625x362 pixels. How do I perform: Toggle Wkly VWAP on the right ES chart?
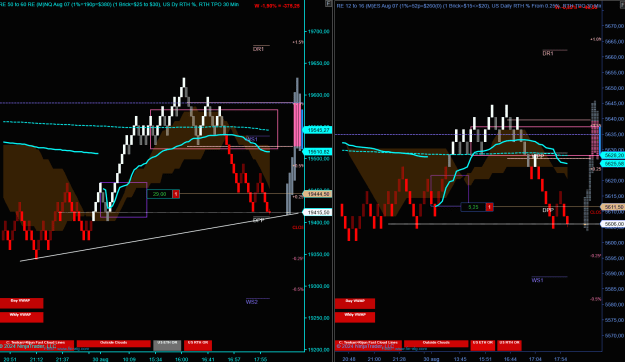pos(355,317)
